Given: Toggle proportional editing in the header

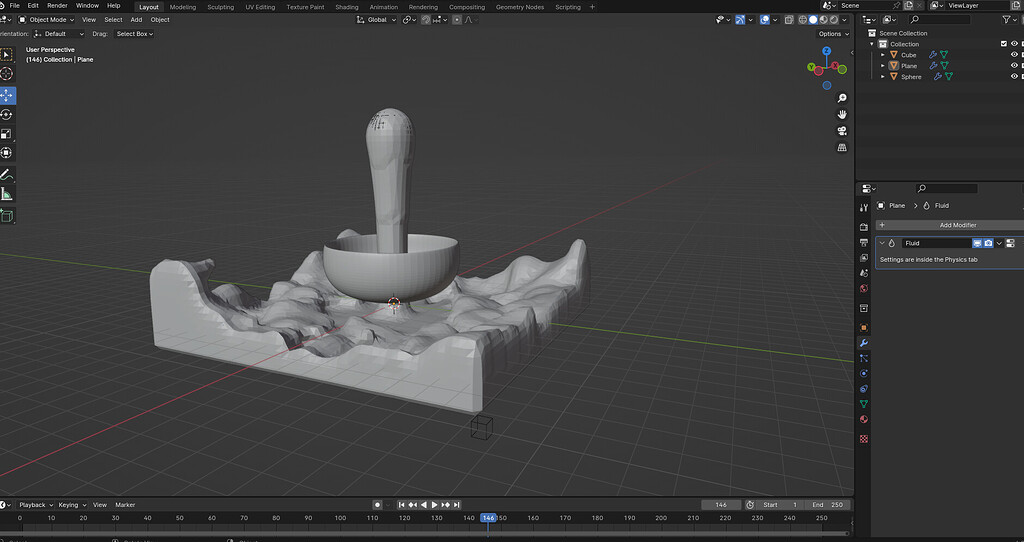Looking at the screenshot, I should [457, 20].
